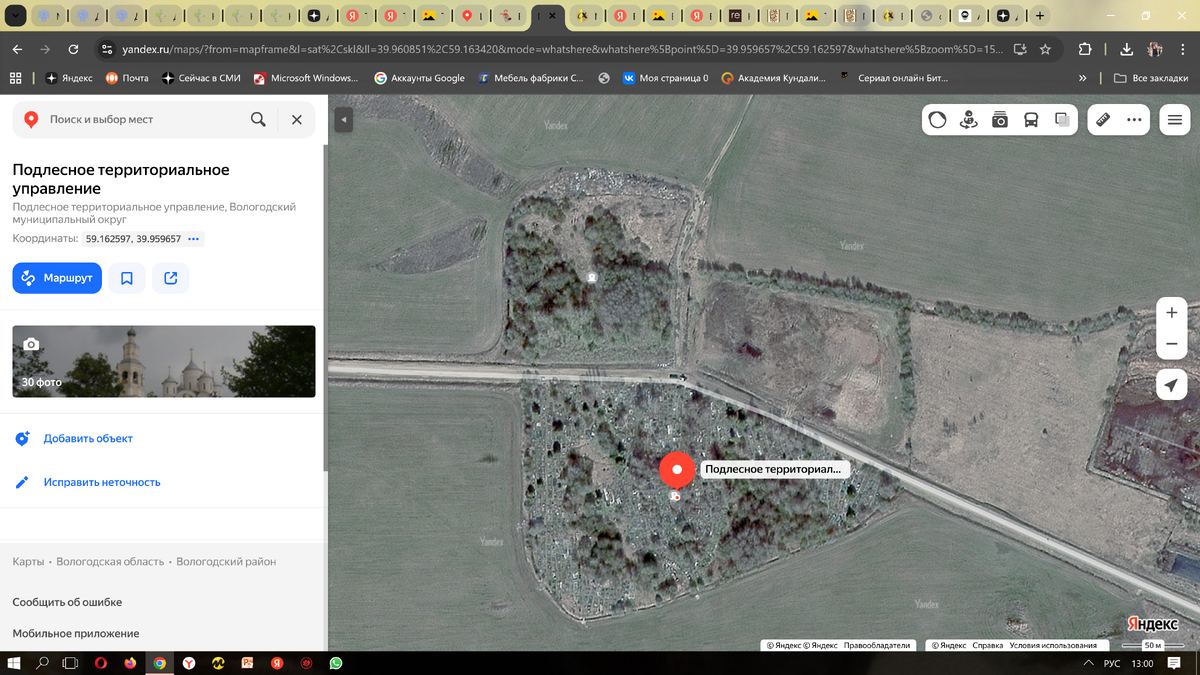
Task: Save place to bookmarks
Action: (127, 278)
